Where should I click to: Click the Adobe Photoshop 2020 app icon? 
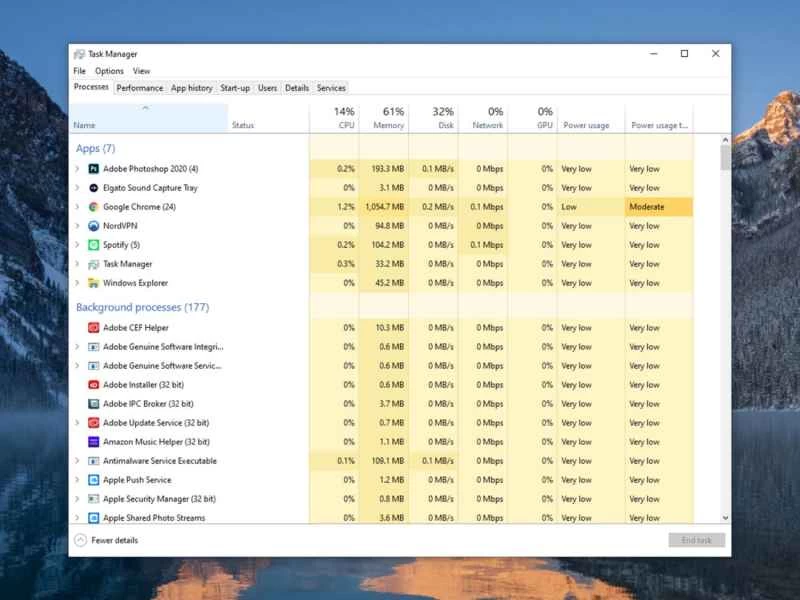point(95,168)
